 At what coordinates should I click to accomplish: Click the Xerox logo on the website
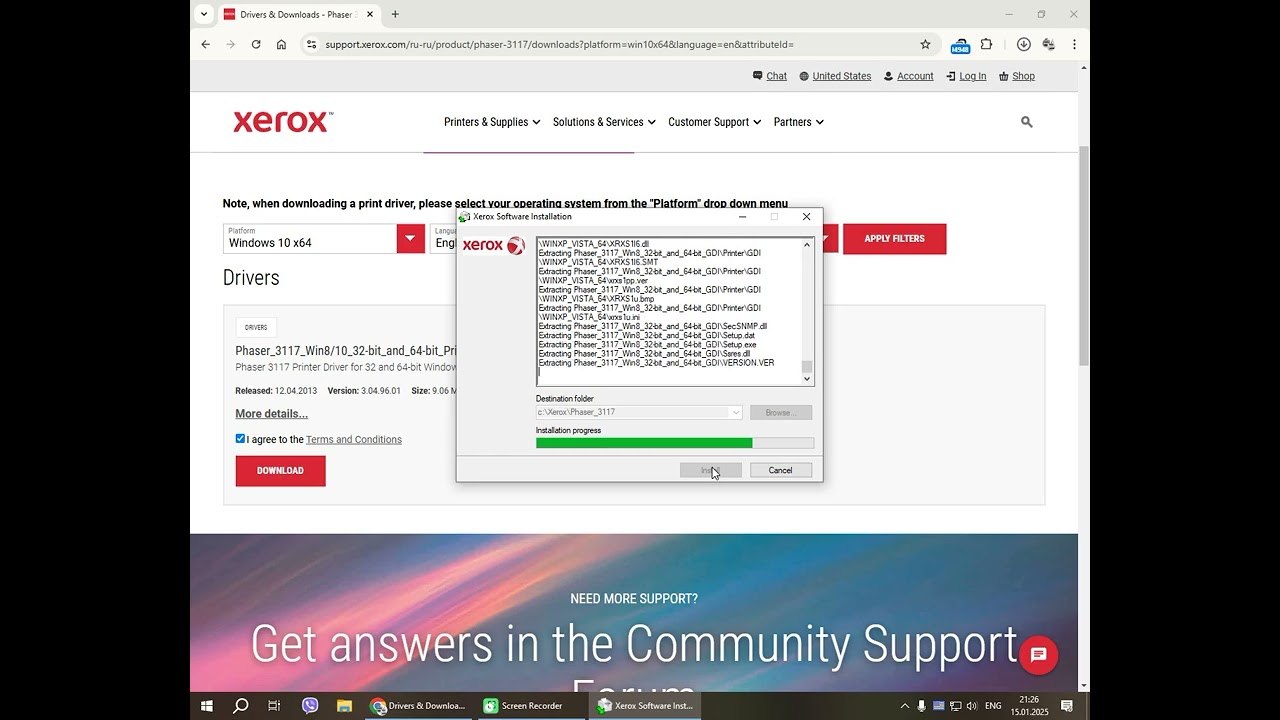pos(283,122)
